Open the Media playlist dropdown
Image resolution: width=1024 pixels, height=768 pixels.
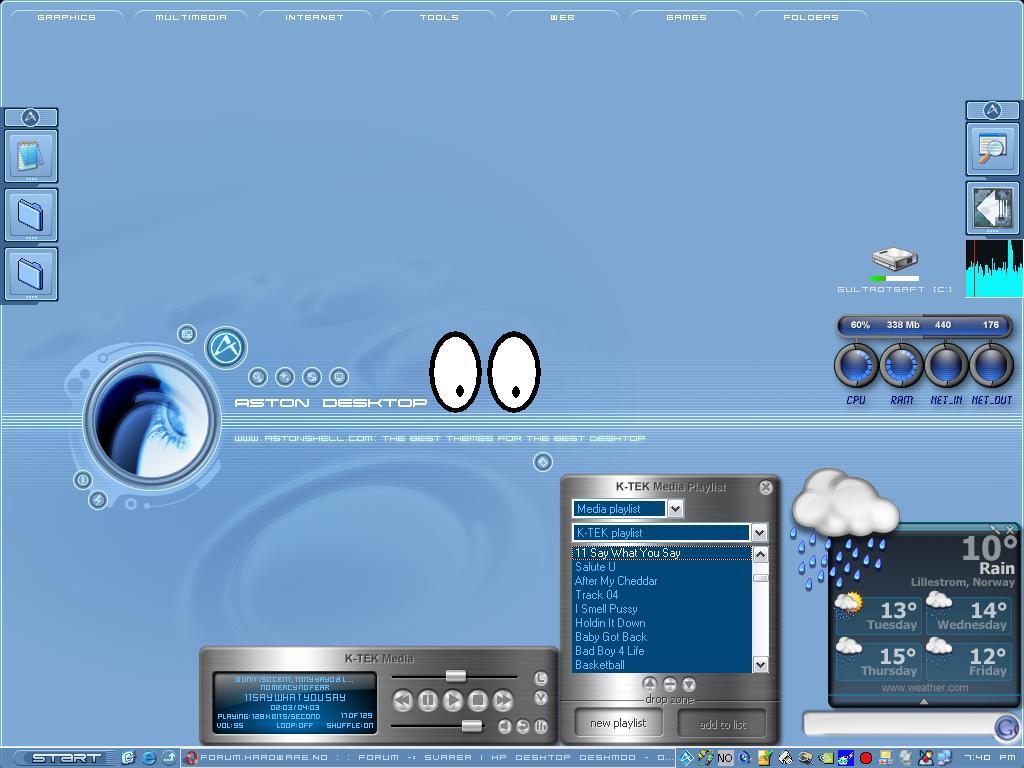point(675,509)
